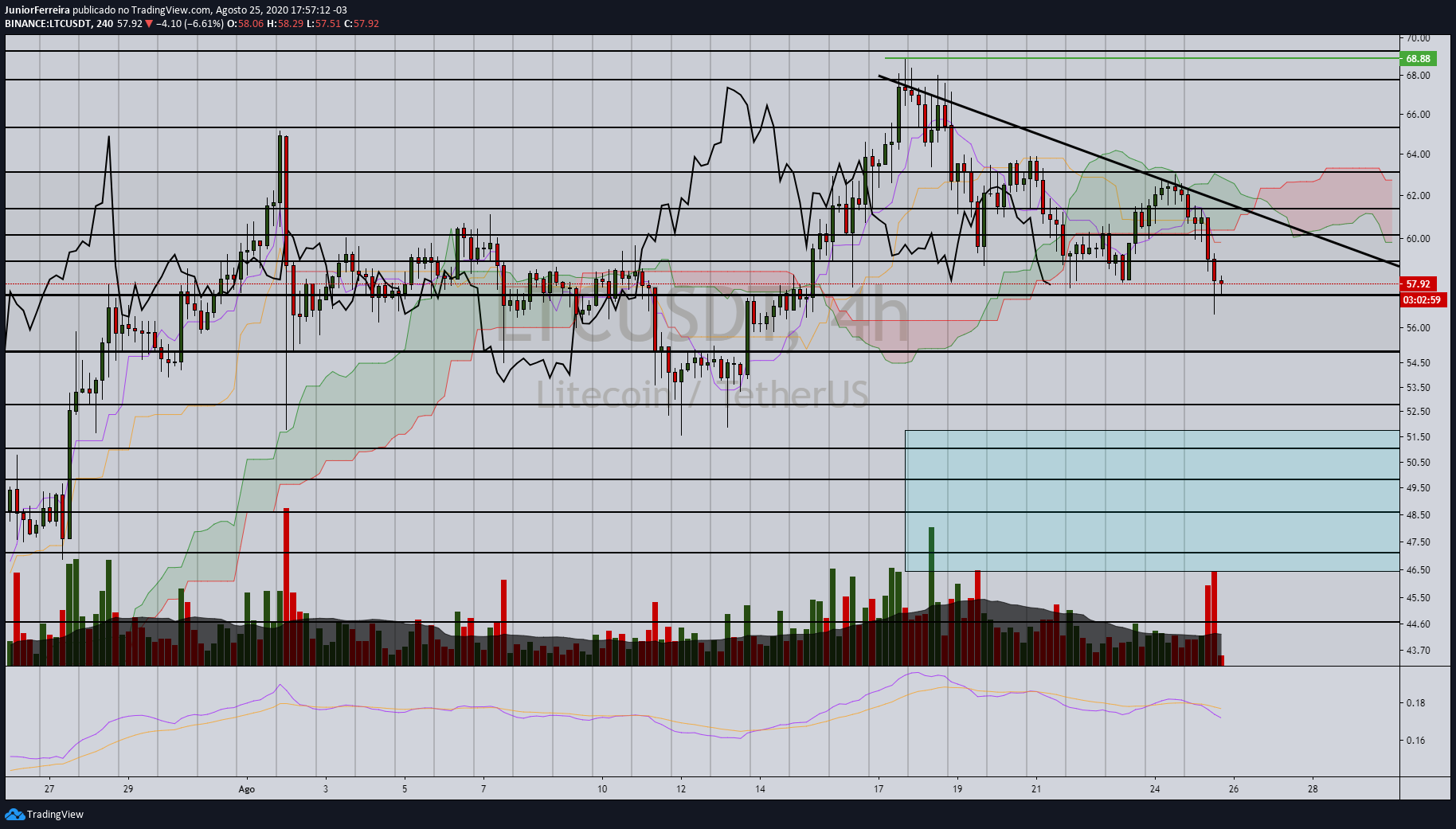
Task: Click the 62.00 price axis label
Action: pos(1418,196)
